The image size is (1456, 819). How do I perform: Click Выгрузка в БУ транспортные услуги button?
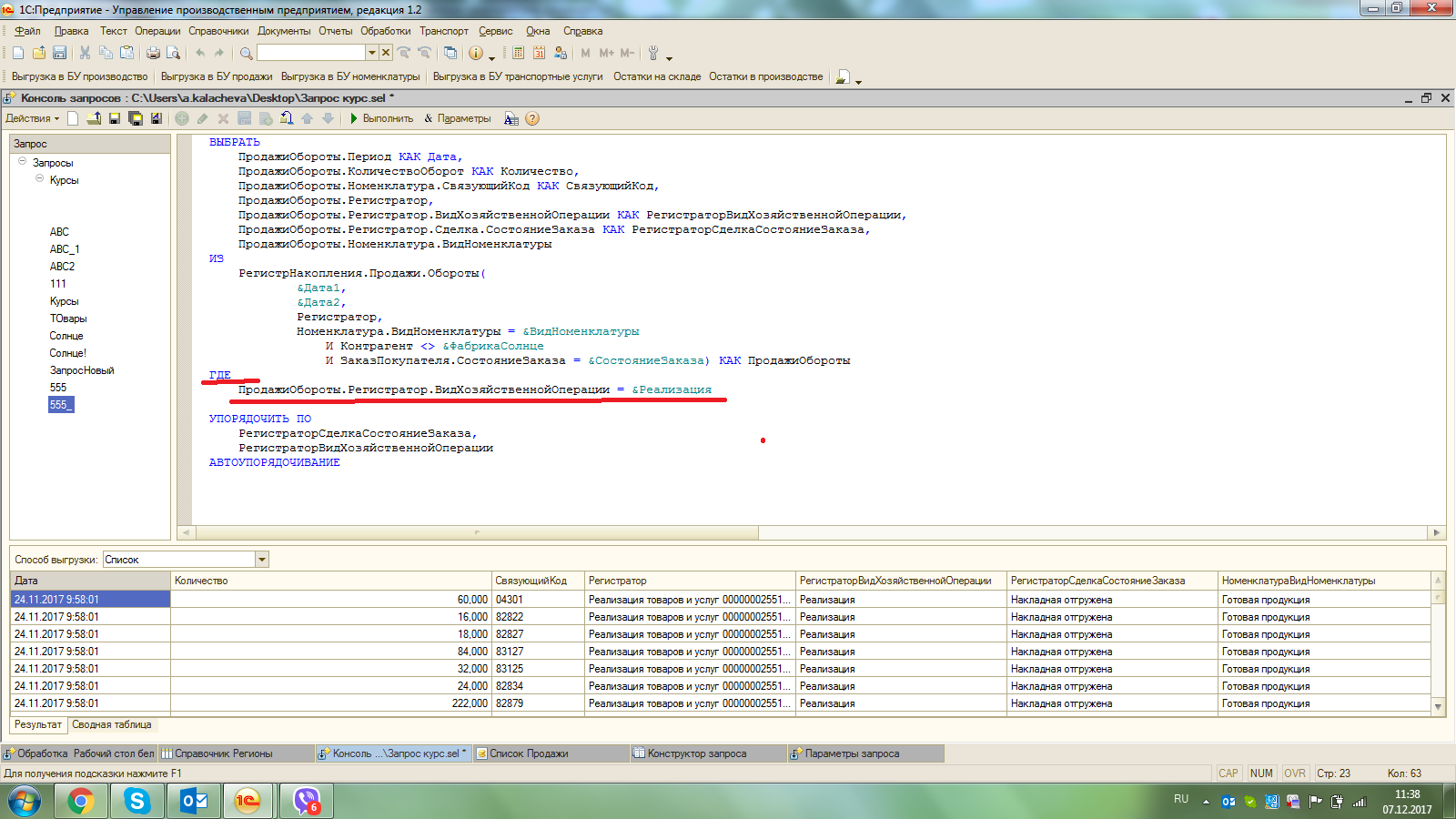[518, 76]
